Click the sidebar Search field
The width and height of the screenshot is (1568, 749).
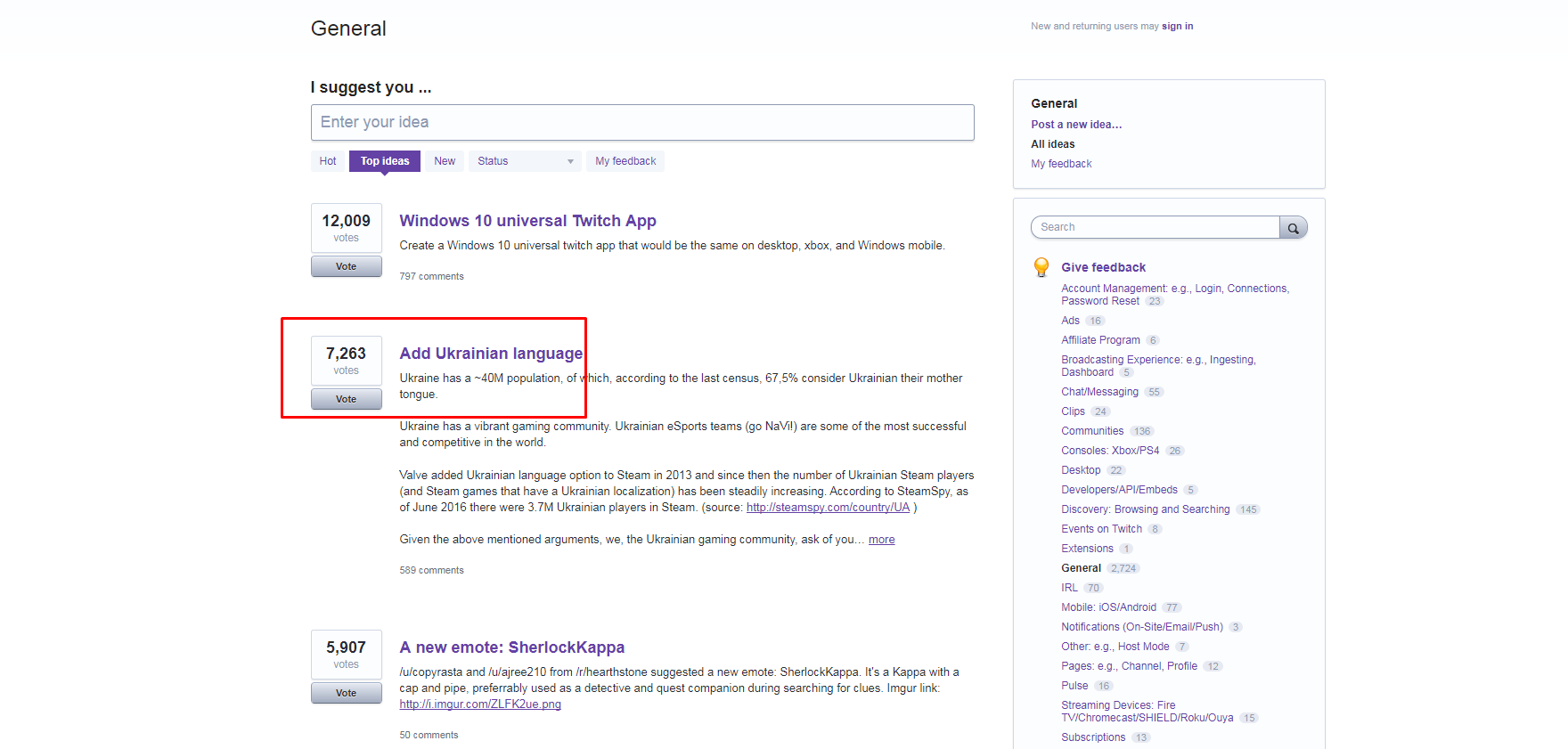coord(1155,227)
